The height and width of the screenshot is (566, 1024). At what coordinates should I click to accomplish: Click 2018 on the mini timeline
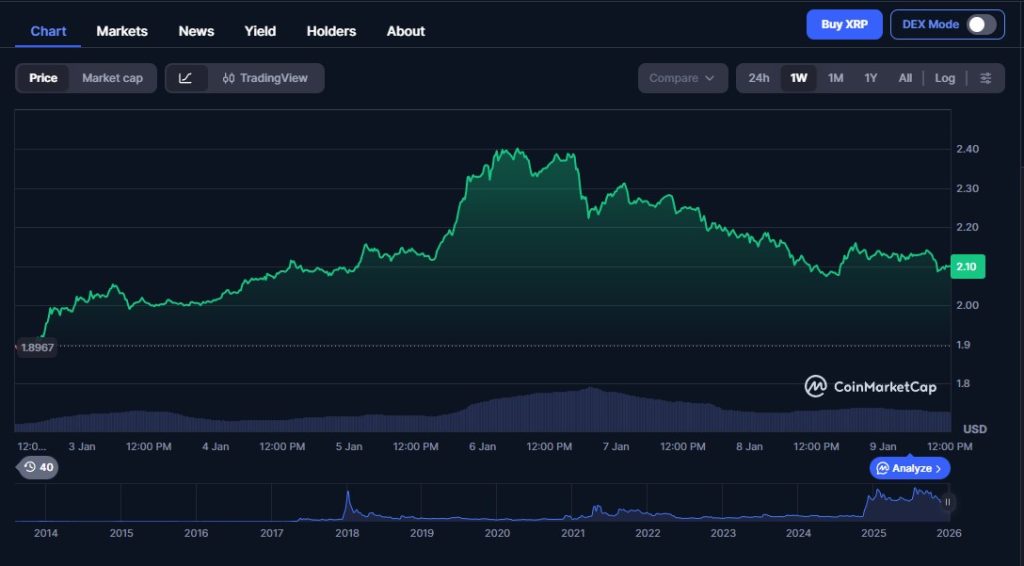(347, 533)
